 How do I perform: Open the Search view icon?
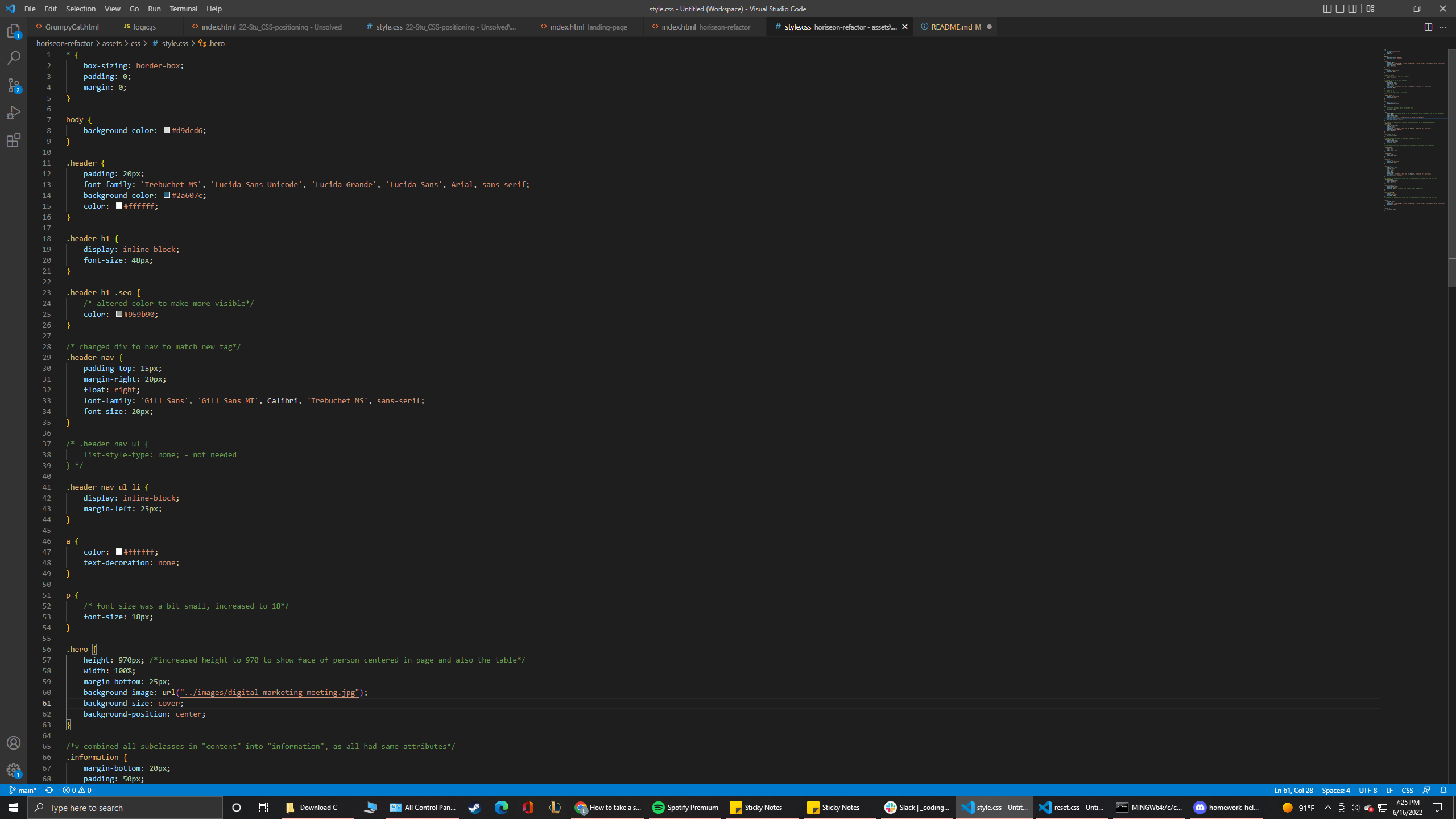click(x=14, y=58)
